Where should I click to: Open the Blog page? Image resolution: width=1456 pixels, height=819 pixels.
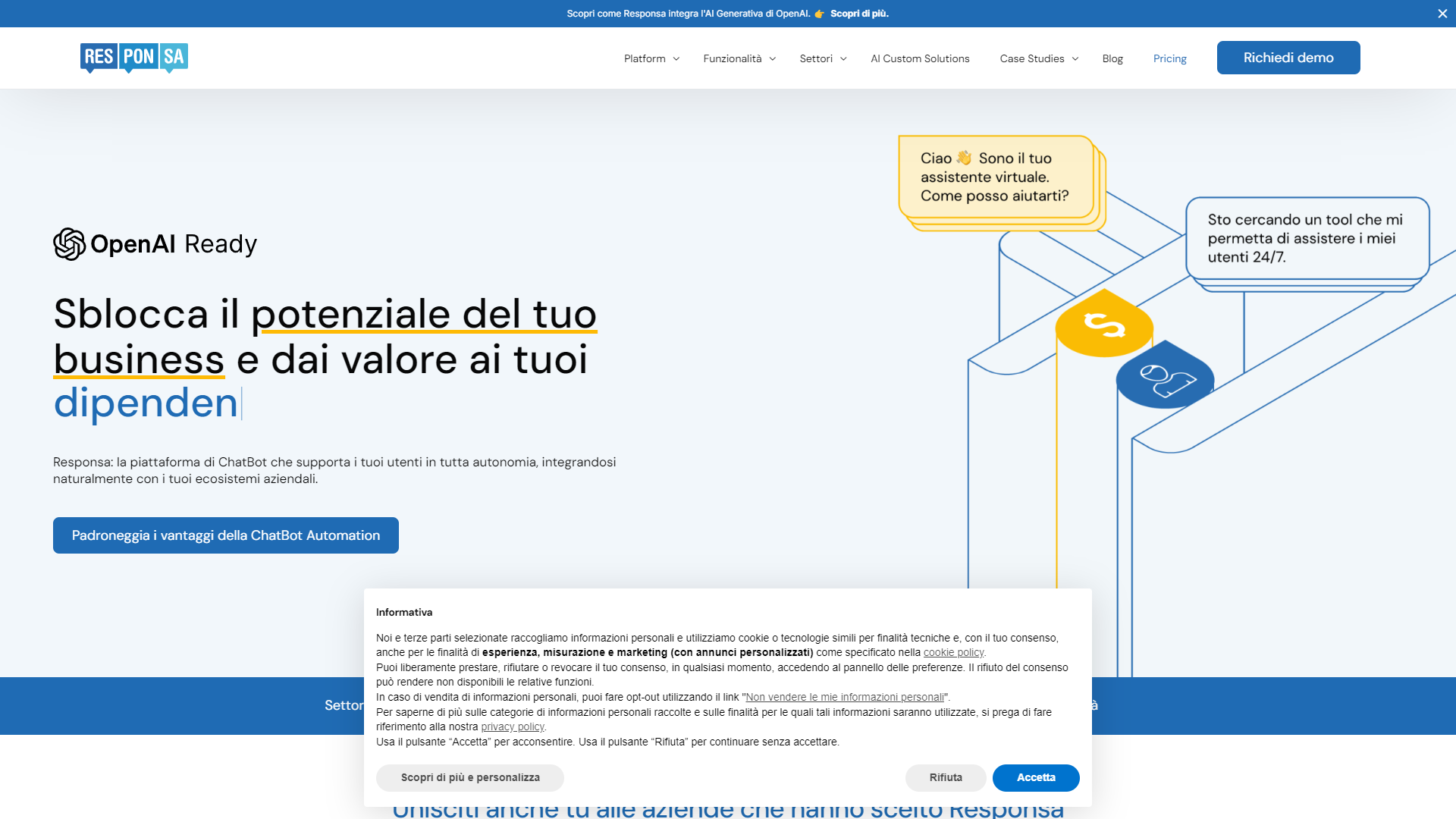[x=1112, y=58]
